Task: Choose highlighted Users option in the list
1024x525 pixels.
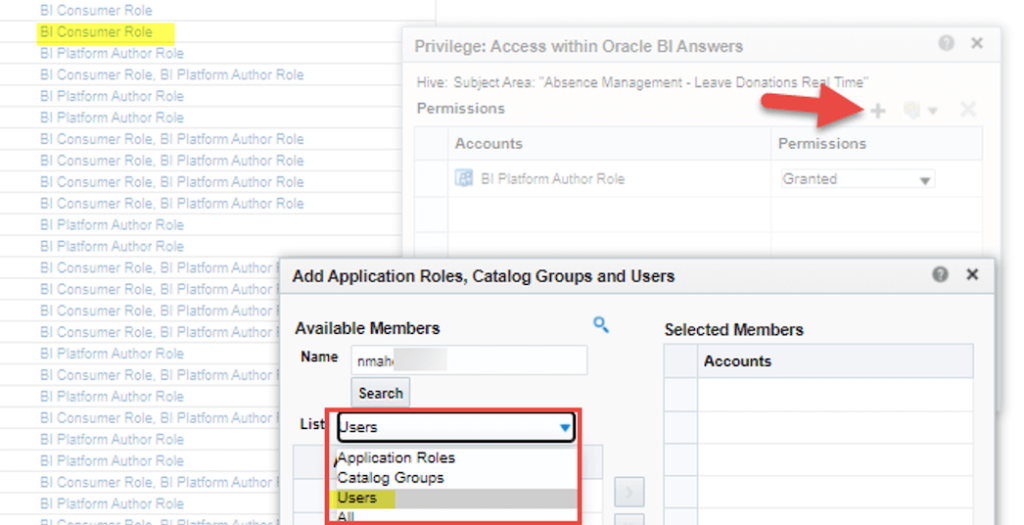Action: (456, 498)
